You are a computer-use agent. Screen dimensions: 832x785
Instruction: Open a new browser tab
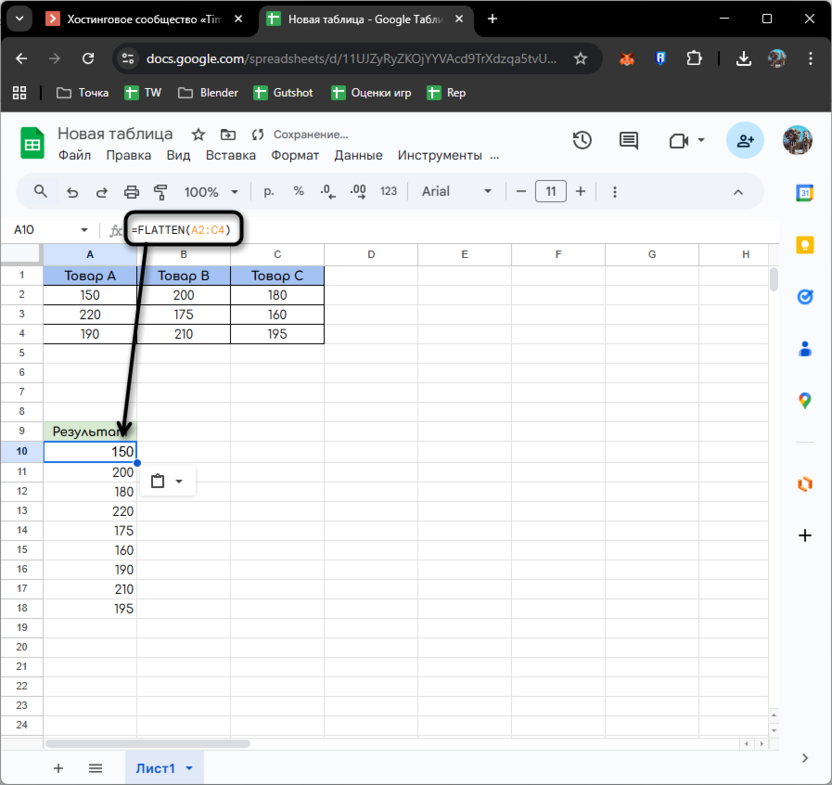point(492,19)
